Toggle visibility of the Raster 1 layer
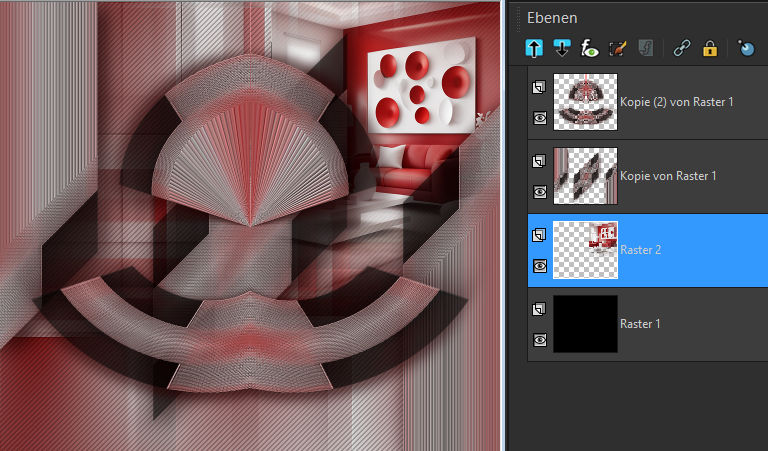 point(540,340)
